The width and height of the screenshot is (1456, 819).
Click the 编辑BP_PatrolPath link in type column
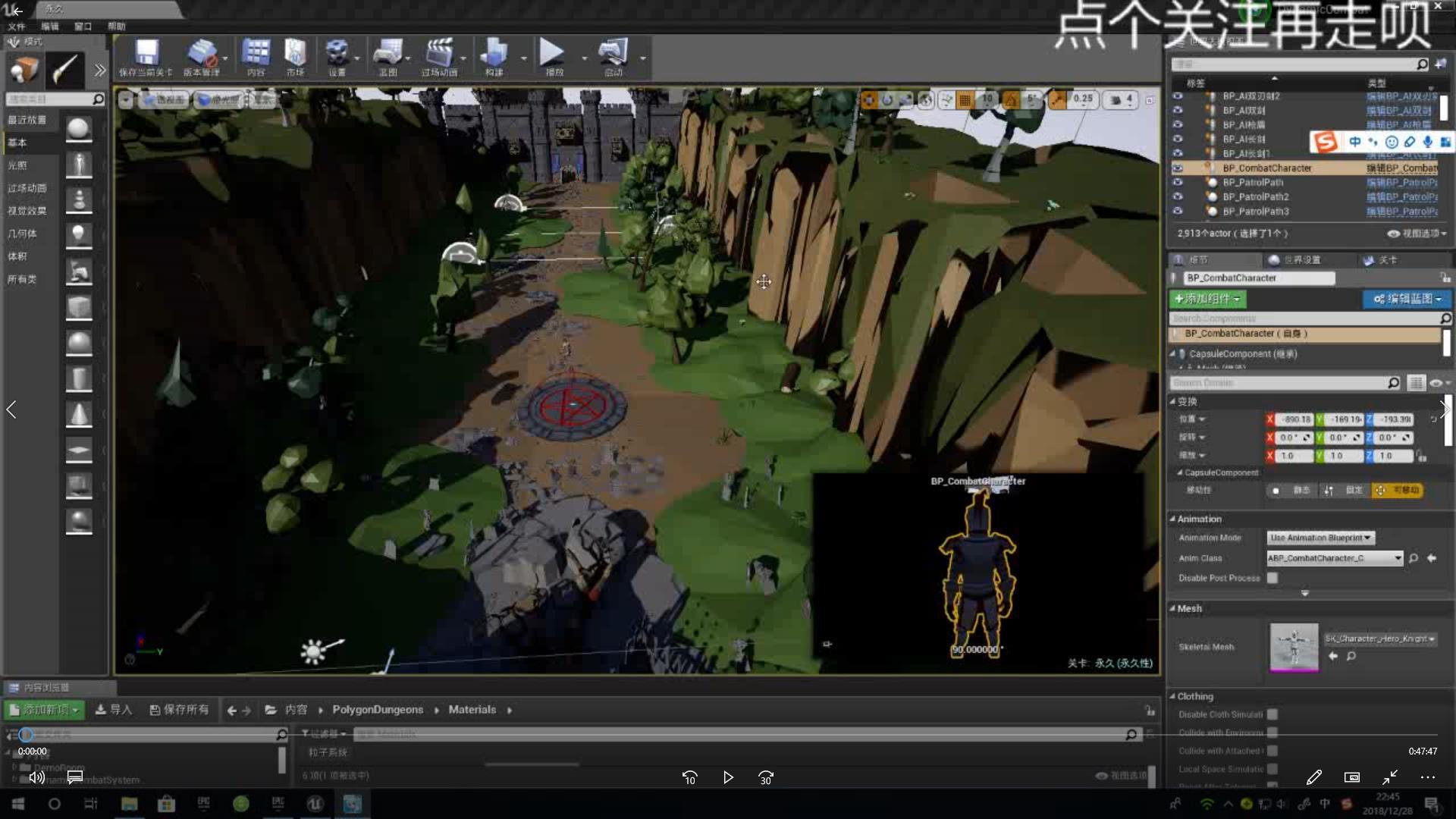pyautogui.click(x=1402, y=183)
